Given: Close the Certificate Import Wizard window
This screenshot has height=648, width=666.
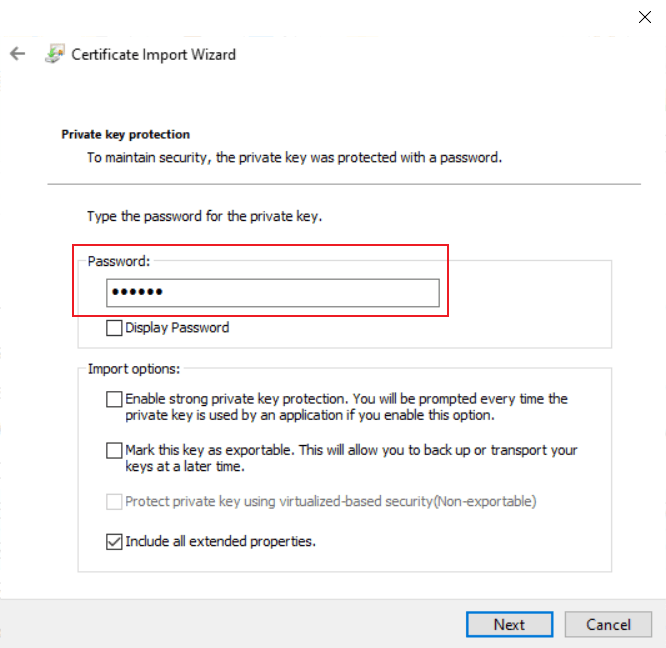Looking at the screenshot, I should pos(645,16).
